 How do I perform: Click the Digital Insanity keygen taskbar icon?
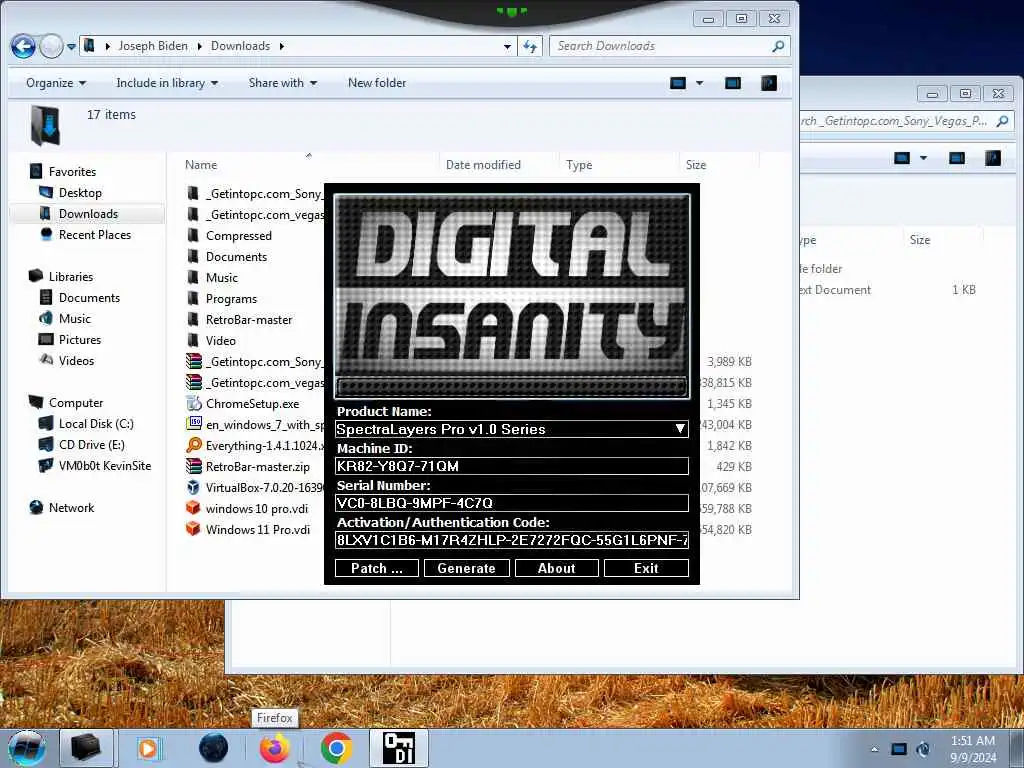[398, 748]
